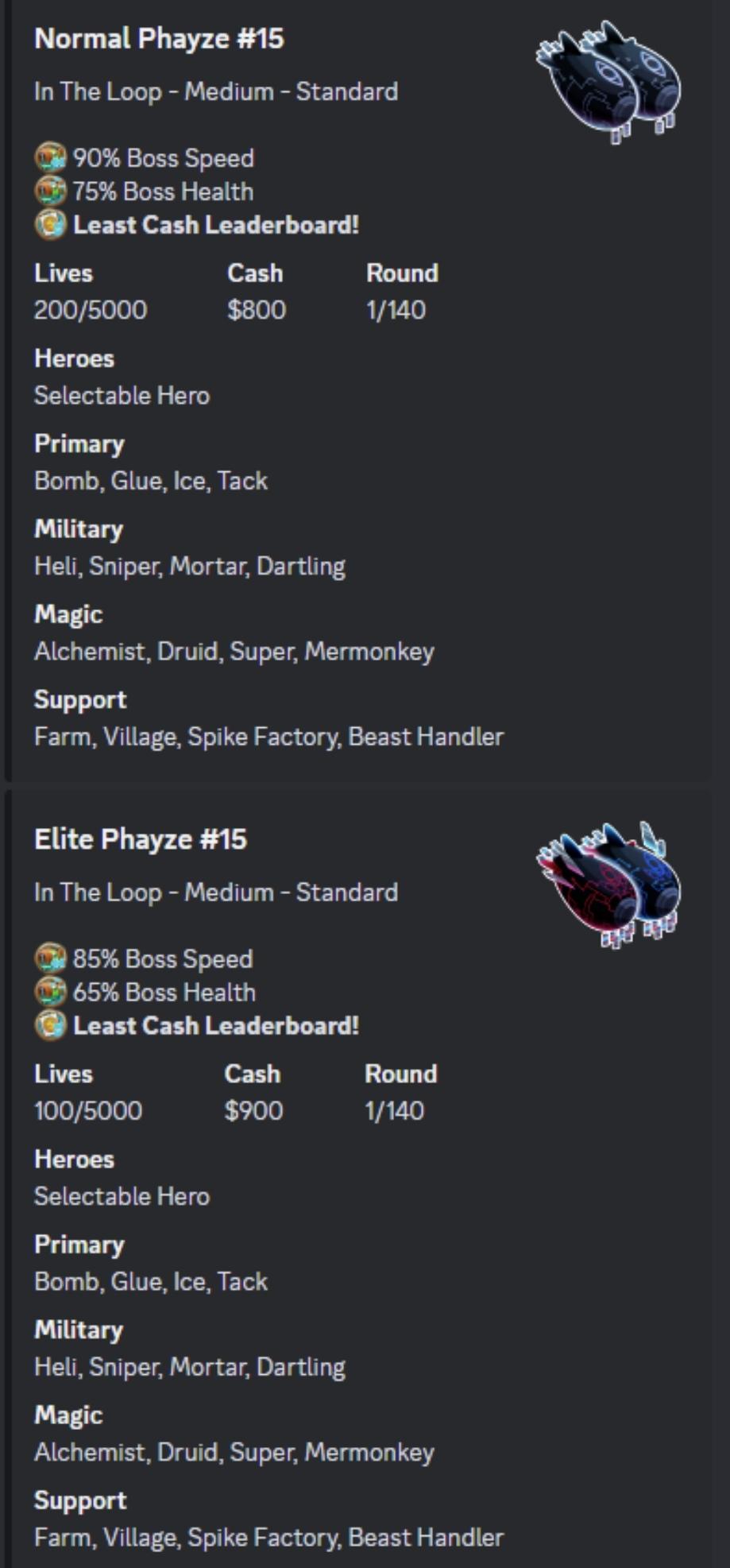730x1568 pixels.
Task: Click Least Cash Leaderboard! in the Elite embed
Action: 216,1026
